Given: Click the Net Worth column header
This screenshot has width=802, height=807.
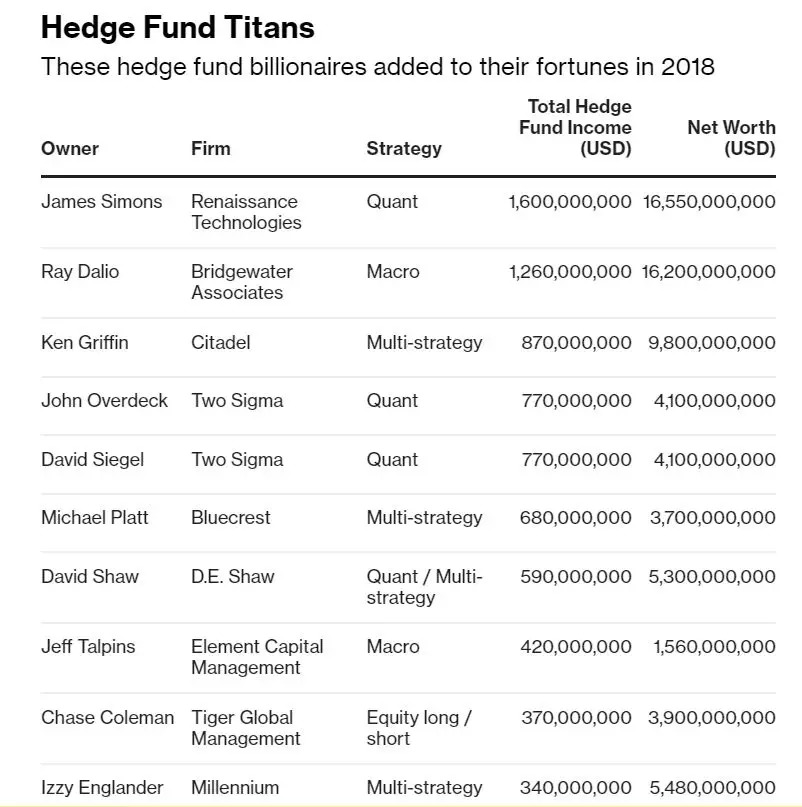Looking at the screenshot, I should (x=731, y=138).
